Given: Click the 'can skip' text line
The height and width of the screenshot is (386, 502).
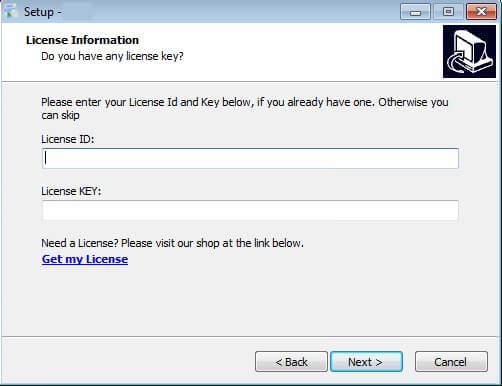Looking at the screenshot, I should [x=60, y=115].
